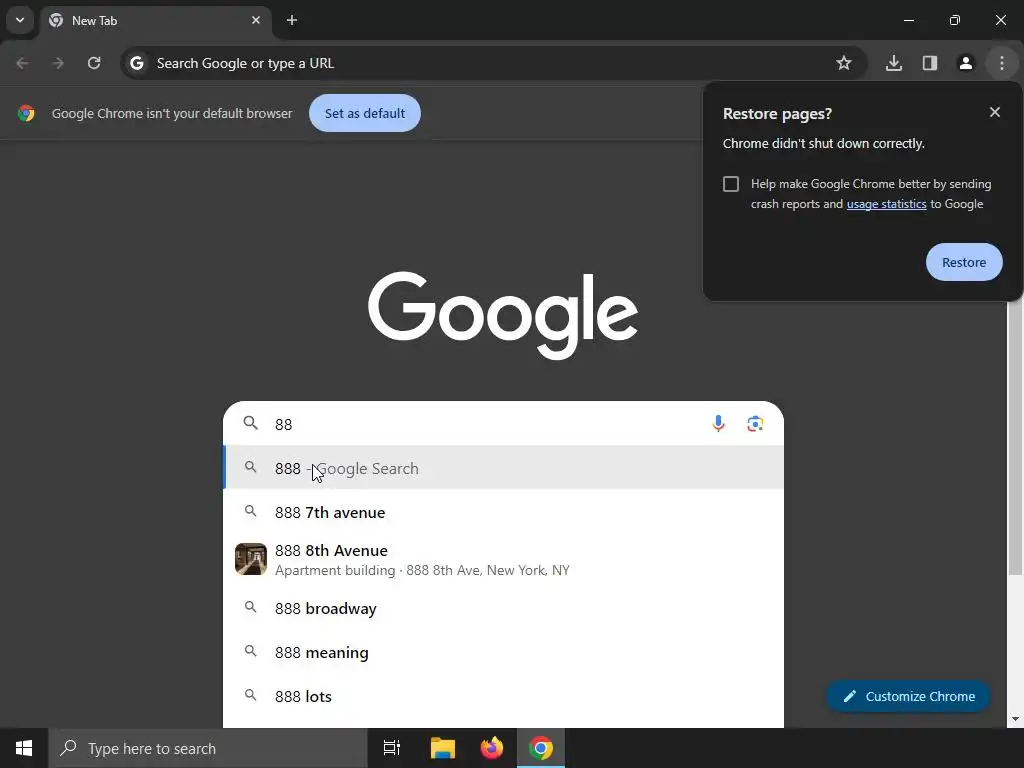Click the search icon beside 888 broadway

250,607
